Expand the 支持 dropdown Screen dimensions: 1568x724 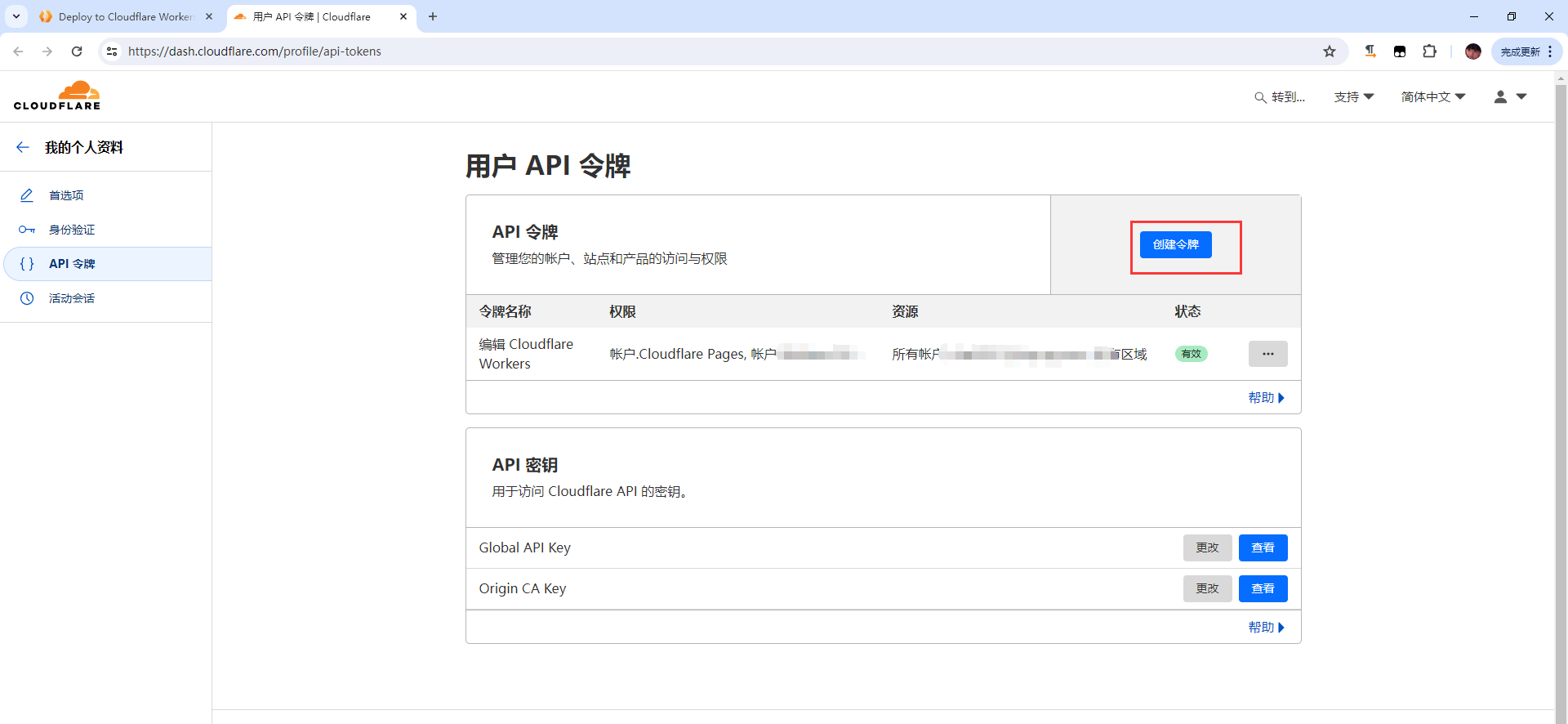click(x=1354, y=97)
